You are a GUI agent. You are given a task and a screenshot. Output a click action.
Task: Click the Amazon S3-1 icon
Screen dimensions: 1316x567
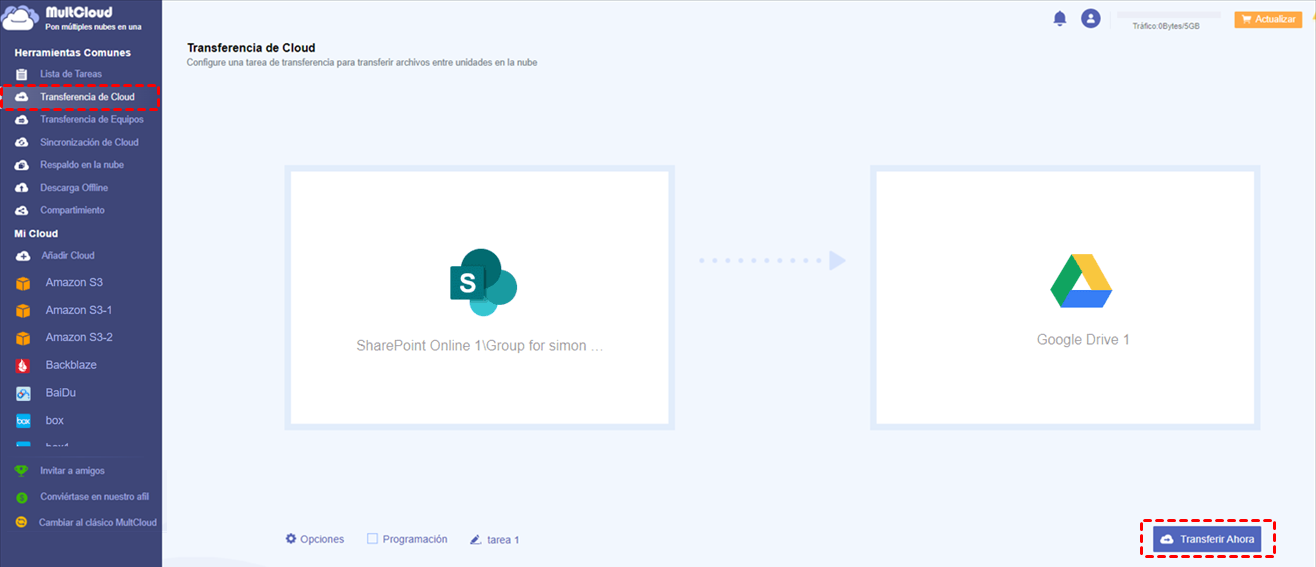pos(23,310)
